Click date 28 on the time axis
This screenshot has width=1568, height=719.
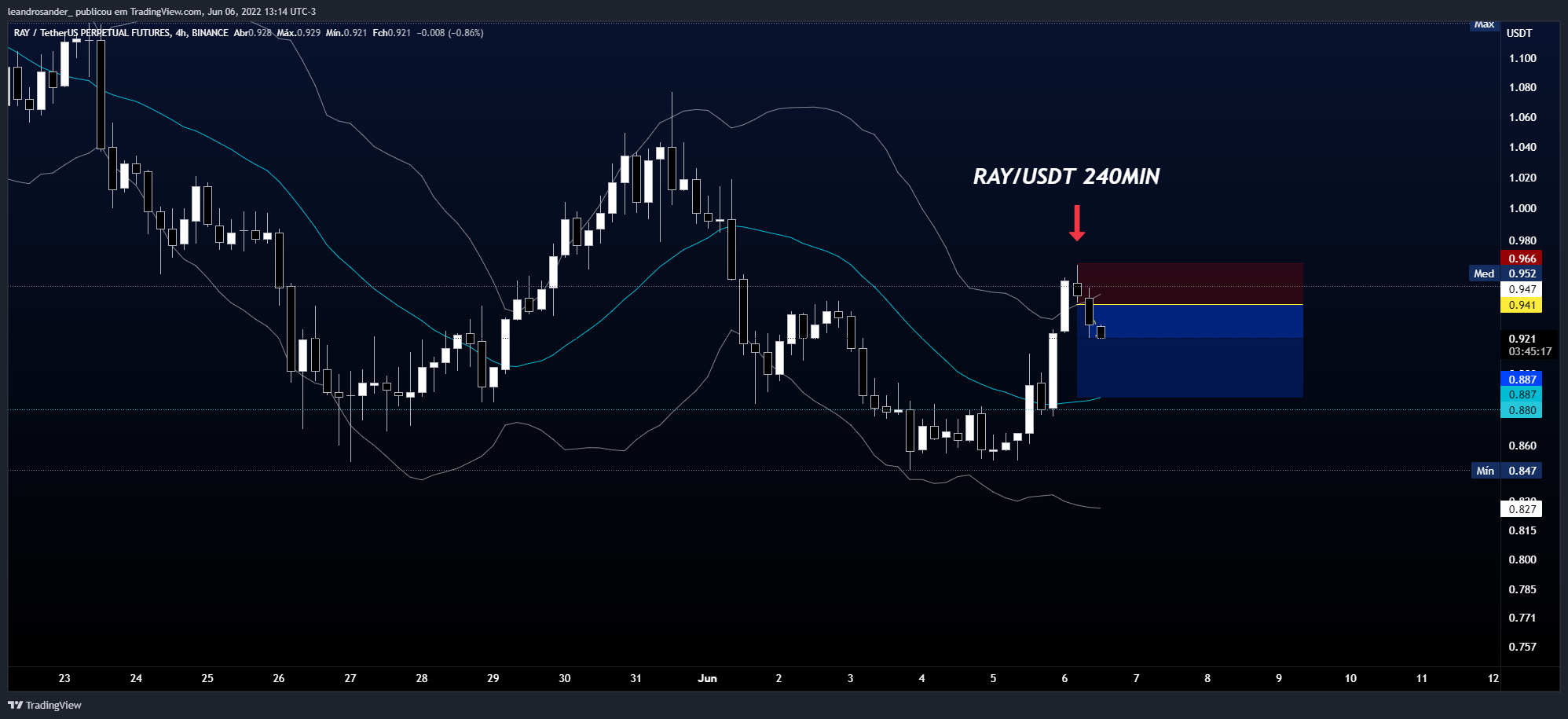[x=422, y=678]
